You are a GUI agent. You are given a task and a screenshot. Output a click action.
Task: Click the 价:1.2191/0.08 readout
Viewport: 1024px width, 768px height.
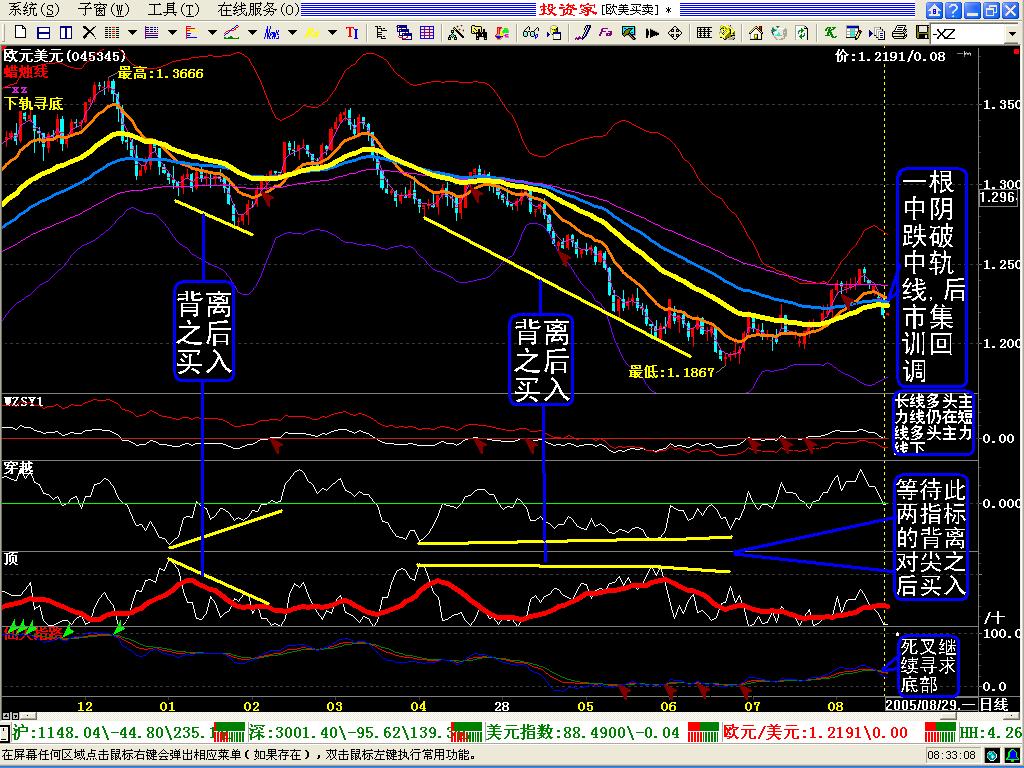(x=890, y=57)
